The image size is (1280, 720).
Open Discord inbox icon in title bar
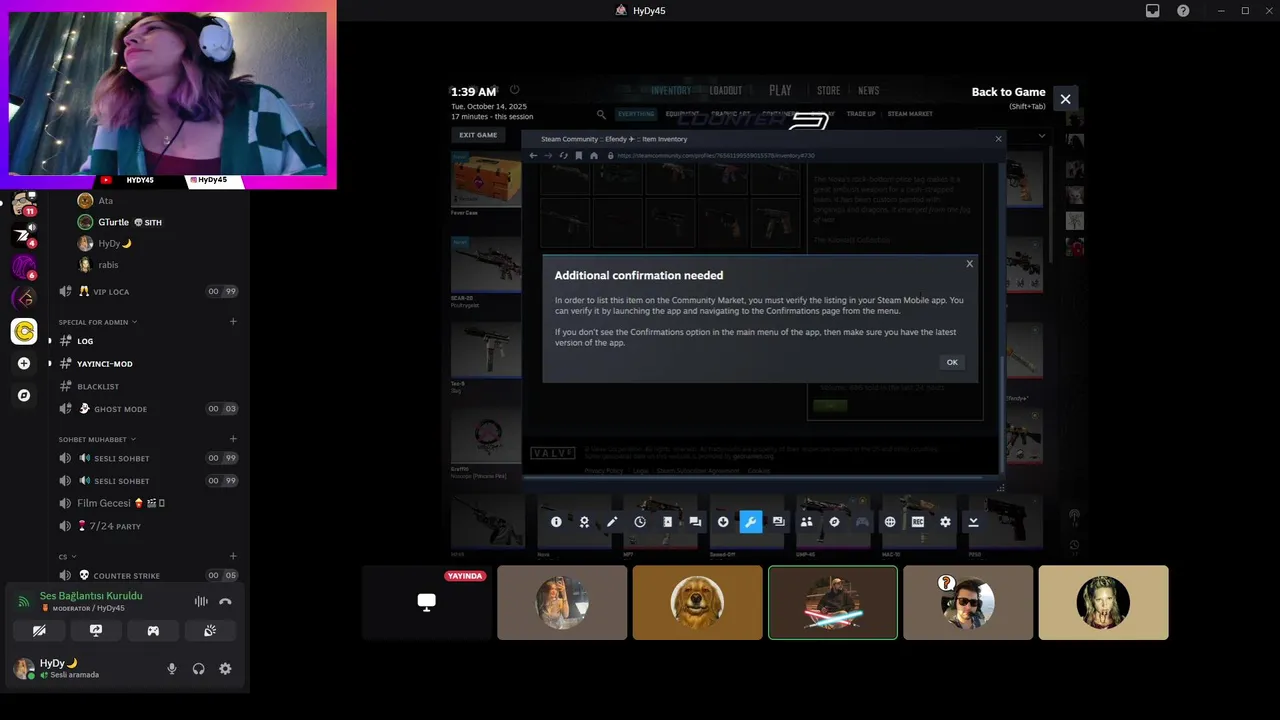1153,11
